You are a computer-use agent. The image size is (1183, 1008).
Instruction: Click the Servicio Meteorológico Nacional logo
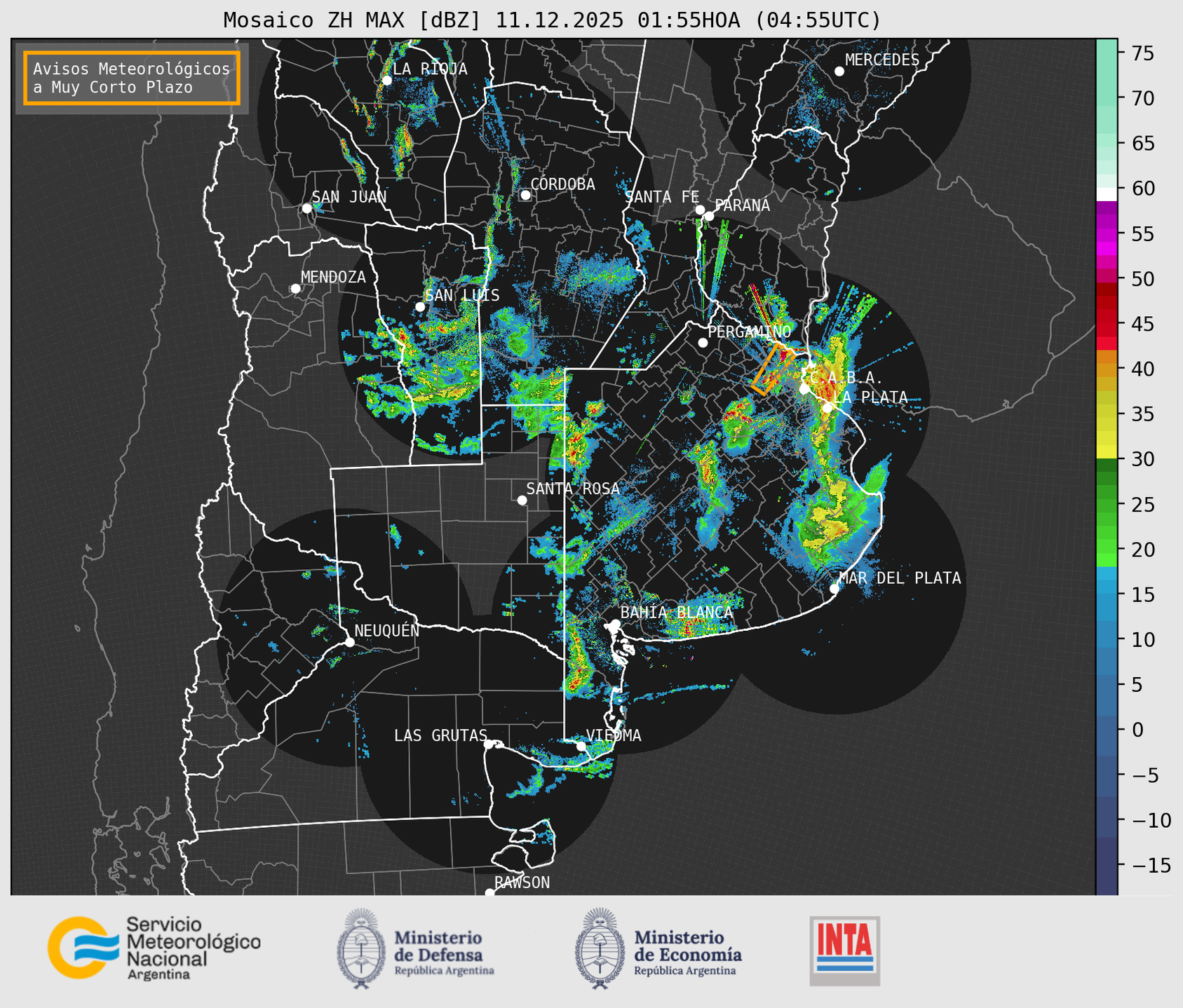coord(154,948)
